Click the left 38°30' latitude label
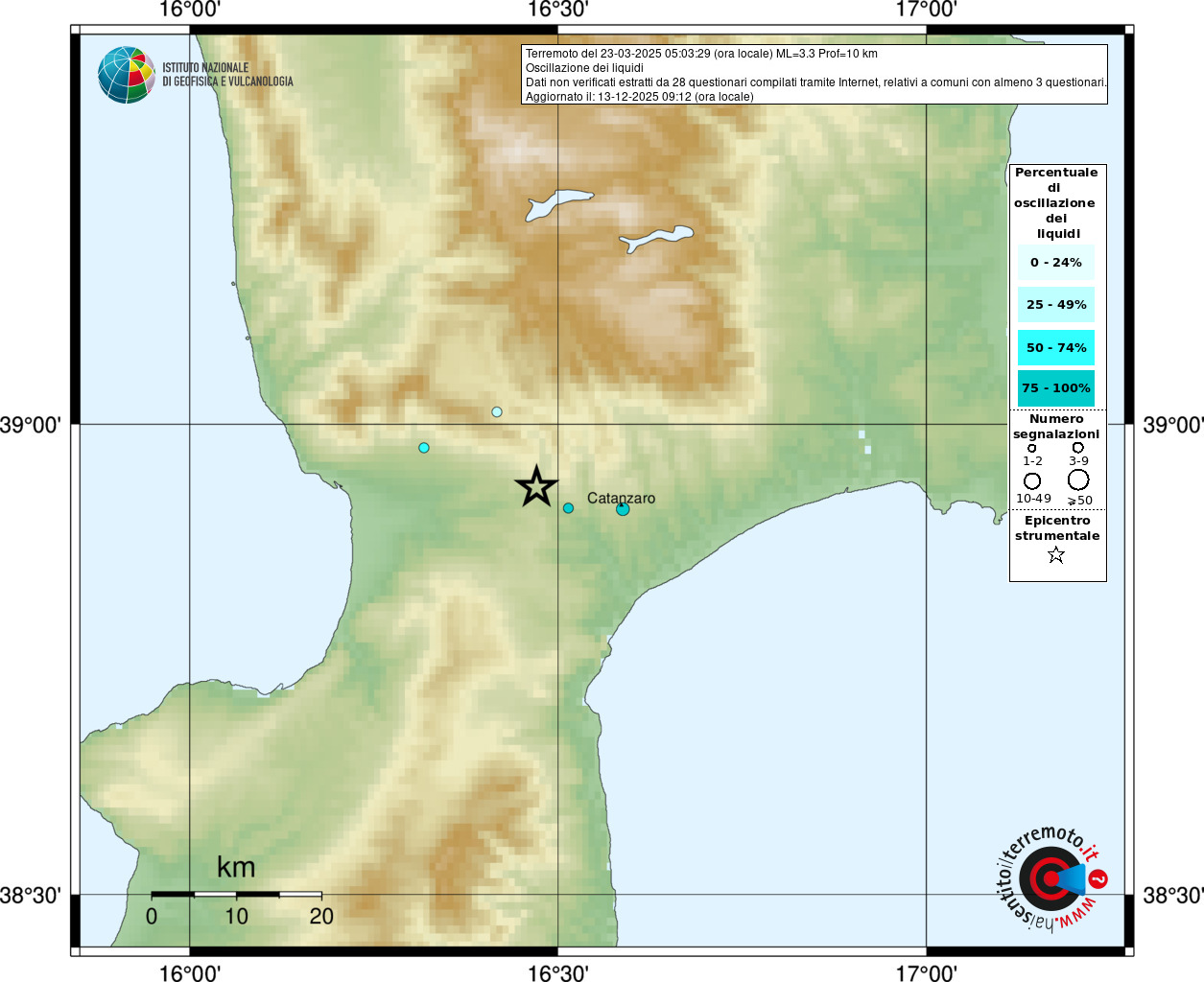This screenshot has height=982, width=1204. point(30,895)
